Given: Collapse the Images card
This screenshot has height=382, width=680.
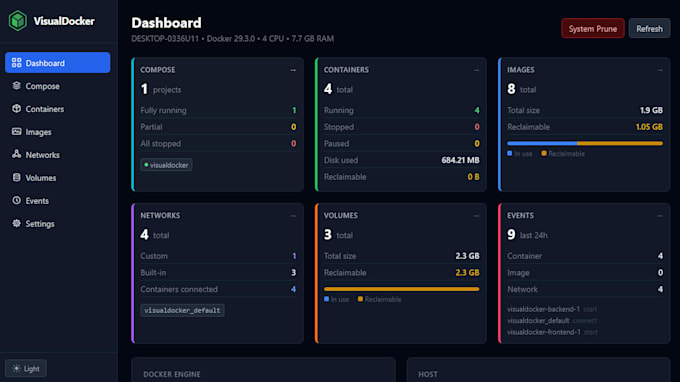Looking at the screenshot, I should coord(660,70).
